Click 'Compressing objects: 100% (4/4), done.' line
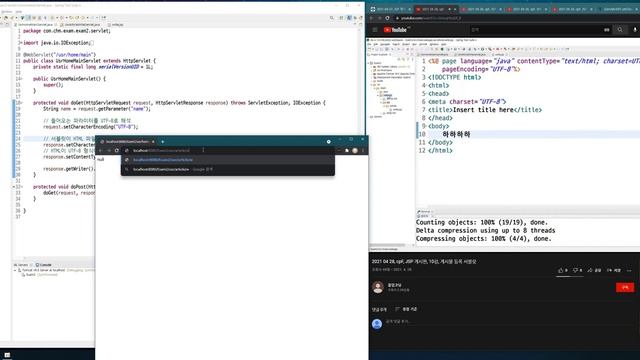640x360 pixels. (484, 239)
